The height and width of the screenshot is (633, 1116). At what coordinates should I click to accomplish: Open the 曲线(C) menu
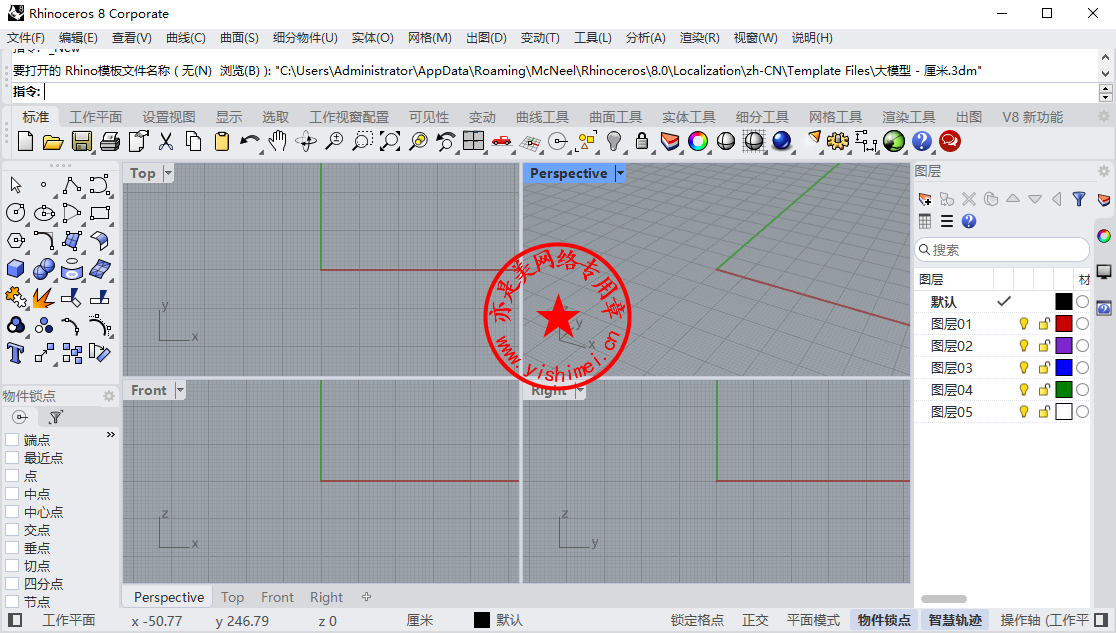(186, 38)
